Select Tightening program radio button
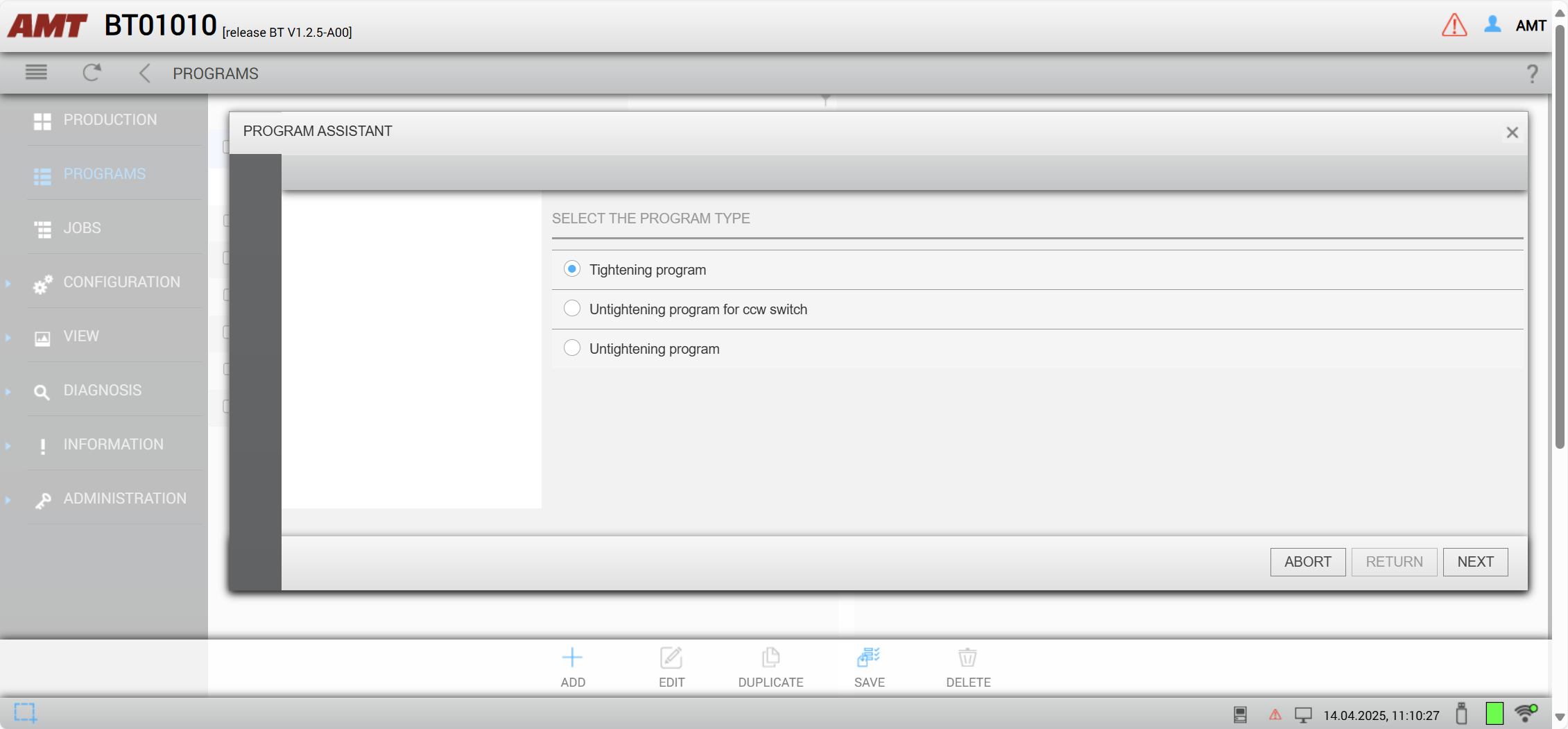The image size is (1568, 729). (571, 269)
